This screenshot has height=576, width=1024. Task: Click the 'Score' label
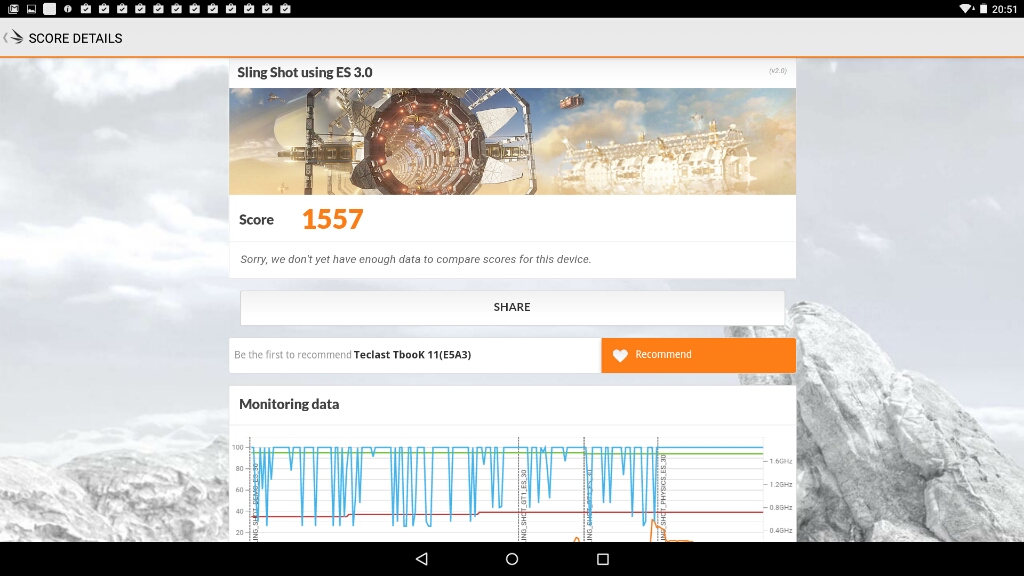256,220
